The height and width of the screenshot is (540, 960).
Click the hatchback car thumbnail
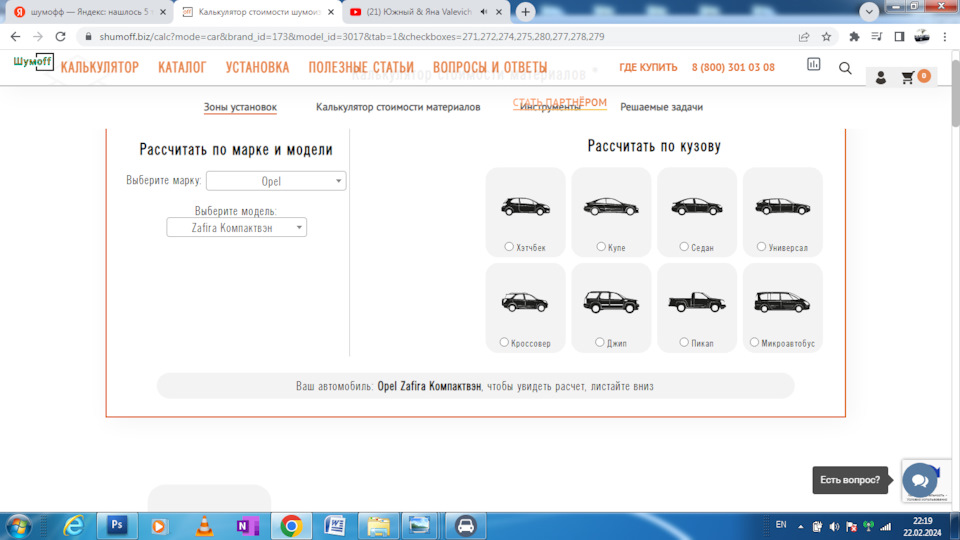click(525, 206)
